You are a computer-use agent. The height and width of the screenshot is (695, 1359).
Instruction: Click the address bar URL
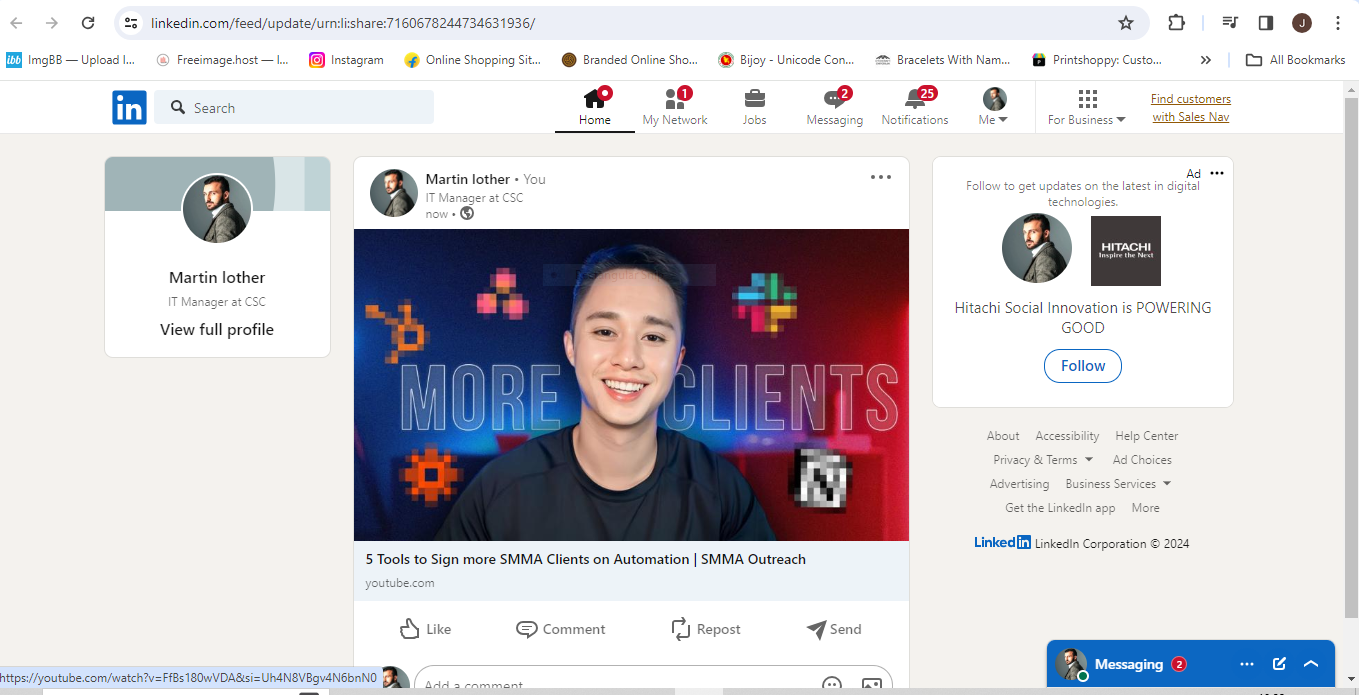click(343, 22)
